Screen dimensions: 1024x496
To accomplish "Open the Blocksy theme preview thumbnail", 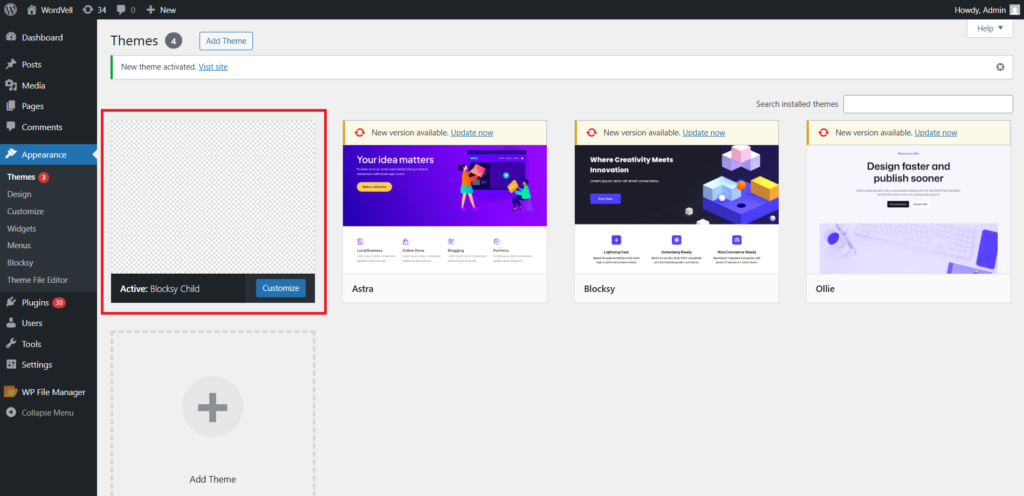I will click(x=677, y=208).
